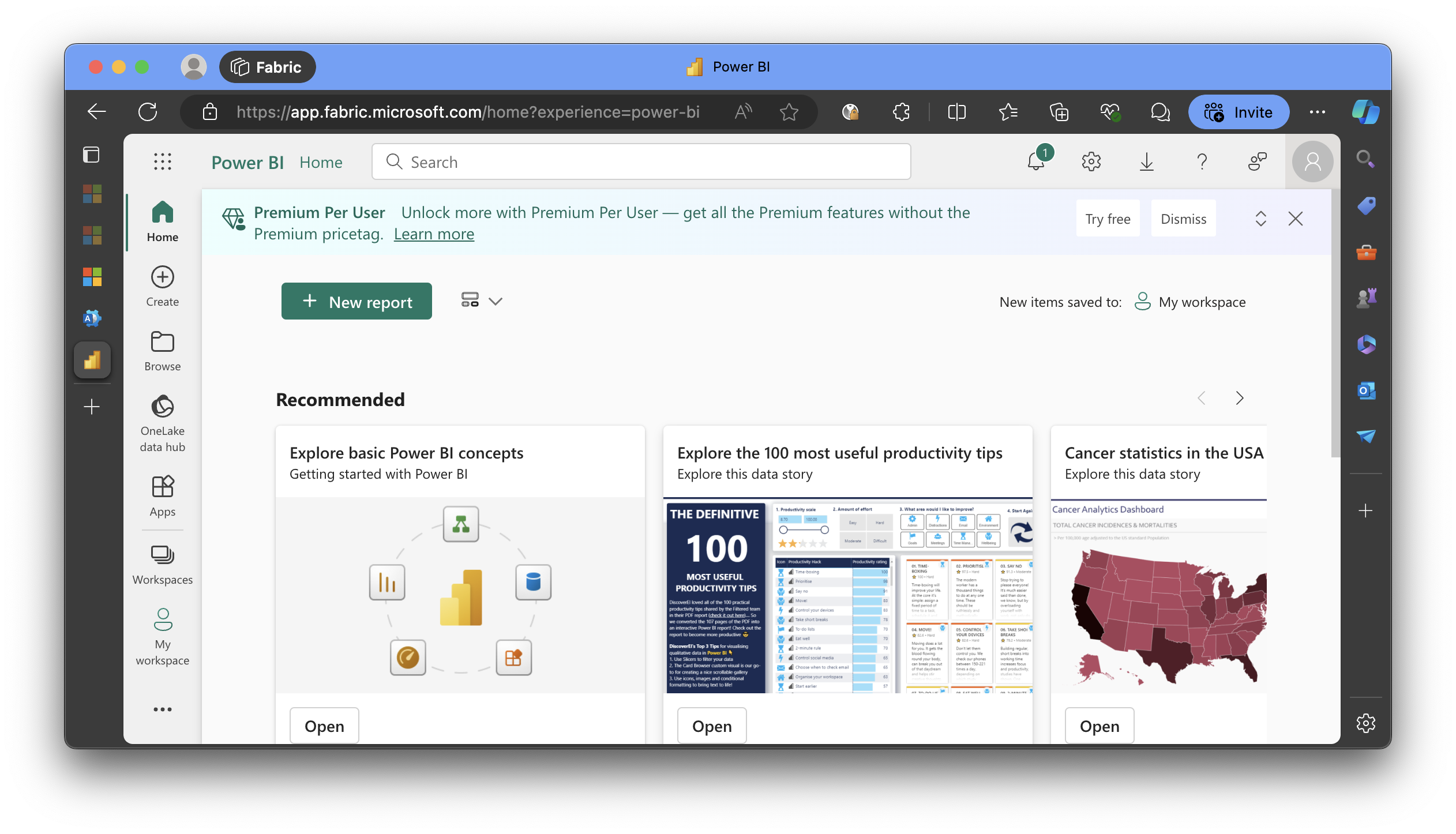Open OneLake data hub
The width and height of the screenshot is (1456, 834).
coord(163,424)
